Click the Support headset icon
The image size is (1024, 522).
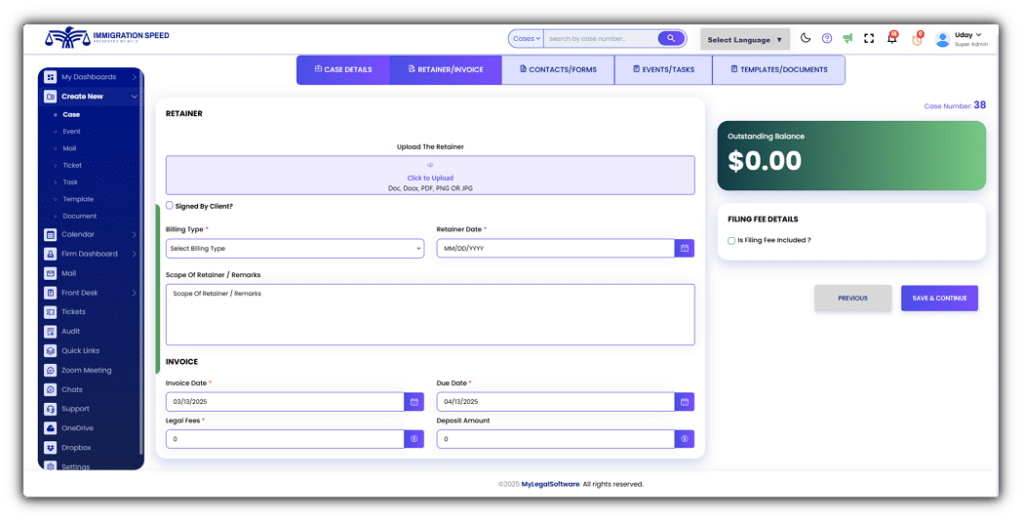[50, 409]
